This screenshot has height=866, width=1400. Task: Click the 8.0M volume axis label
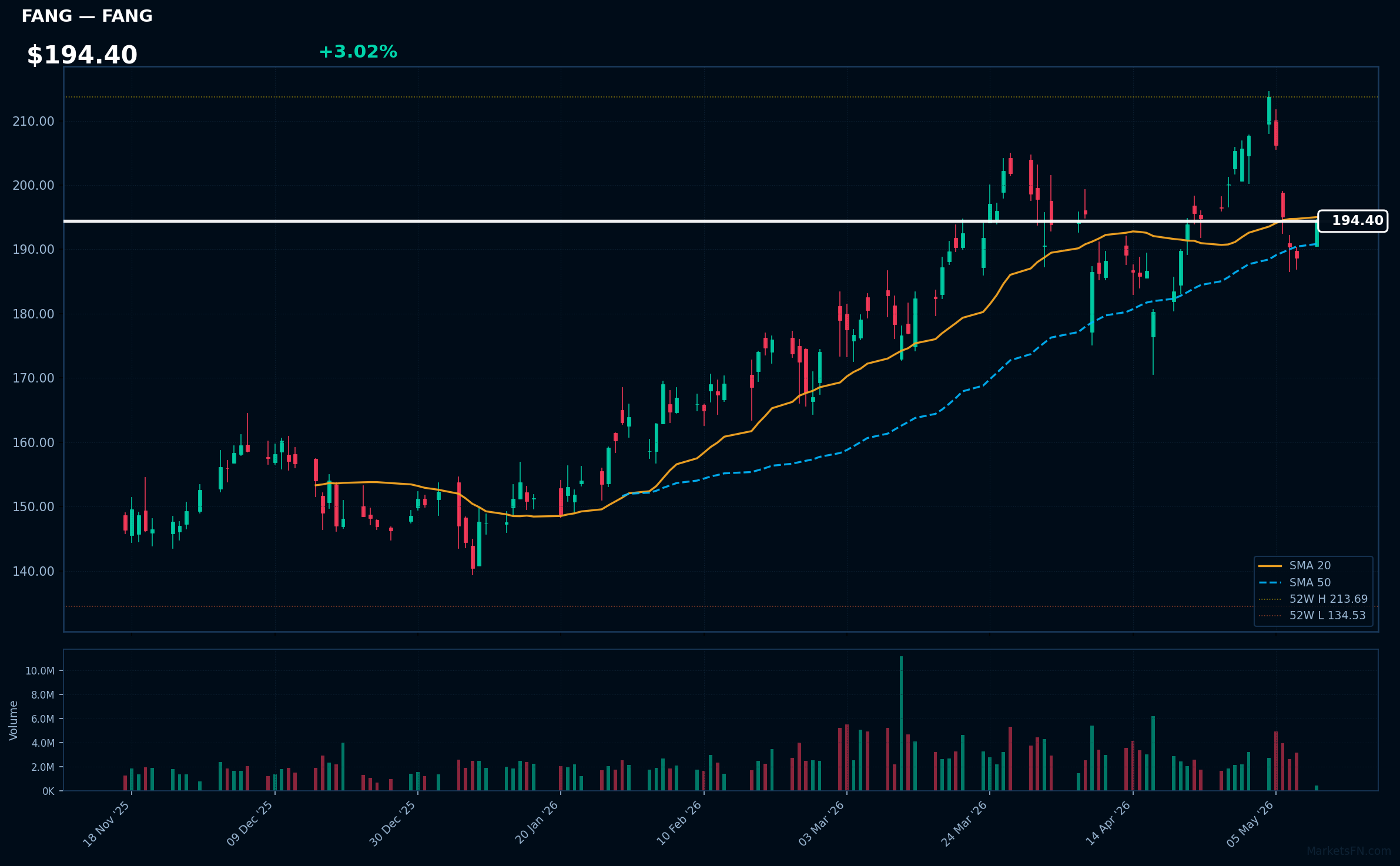tap(42, 695)
